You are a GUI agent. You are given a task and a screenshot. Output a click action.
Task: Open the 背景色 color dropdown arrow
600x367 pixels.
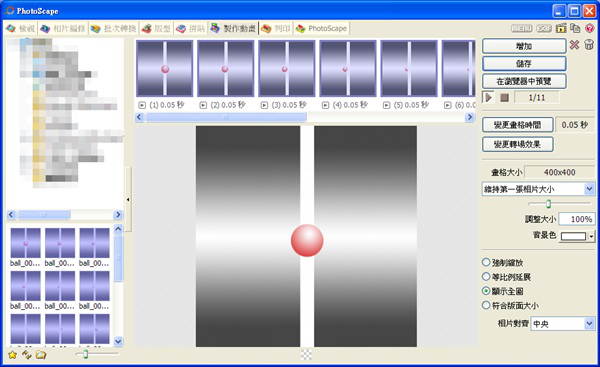(592, 236)
